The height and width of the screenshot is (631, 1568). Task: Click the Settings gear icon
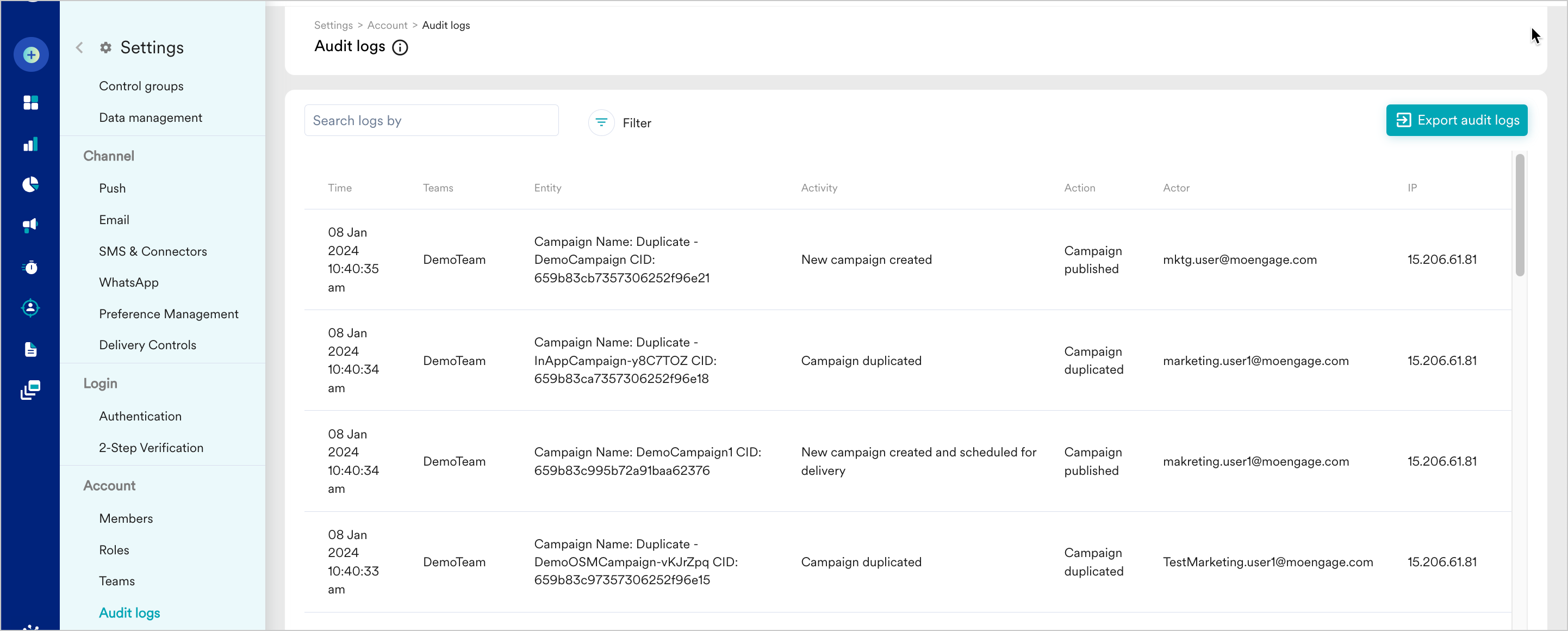pyautogui.click(x=105, y=47)
